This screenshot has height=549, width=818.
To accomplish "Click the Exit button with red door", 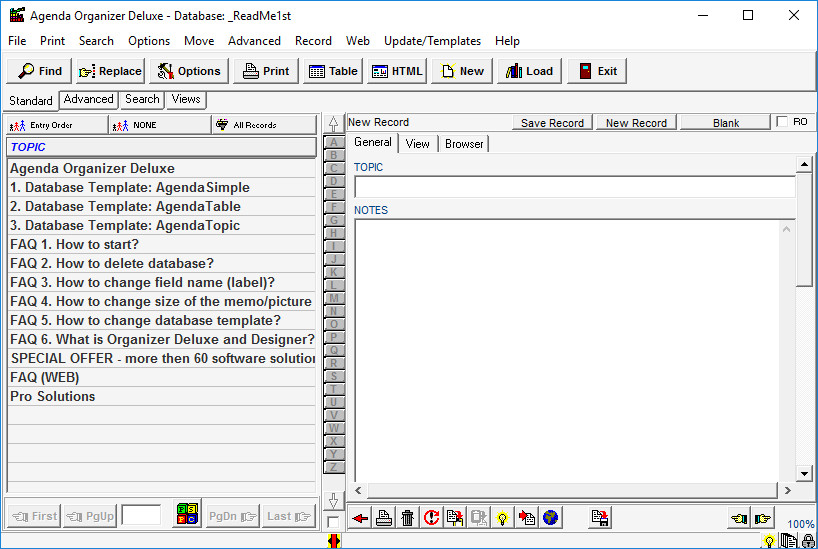I will 597,71.
